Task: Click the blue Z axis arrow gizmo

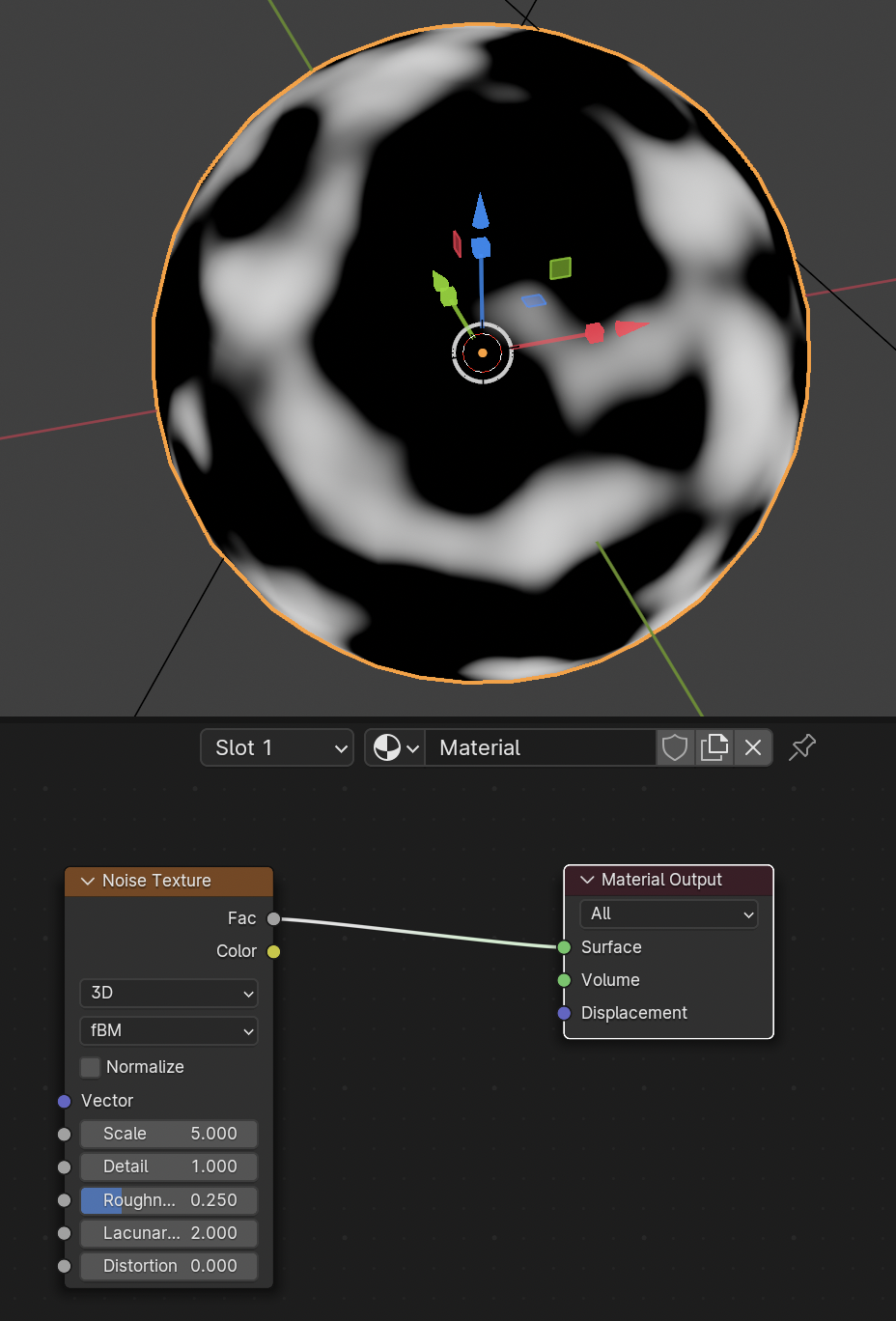Action: pyautogui.click(x=481, y=211)
